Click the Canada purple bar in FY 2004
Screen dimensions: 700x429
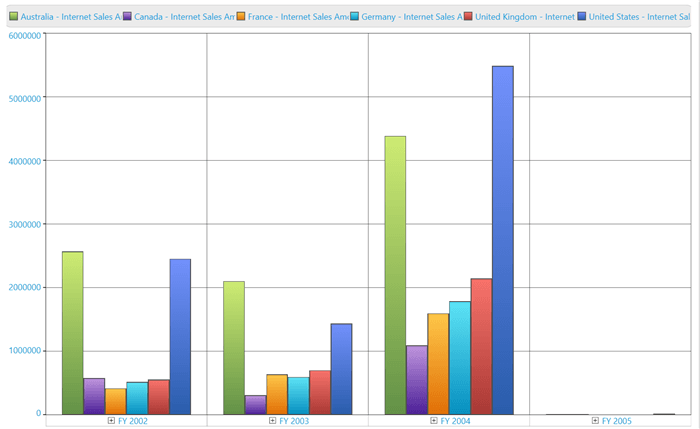tap(417, 380)
